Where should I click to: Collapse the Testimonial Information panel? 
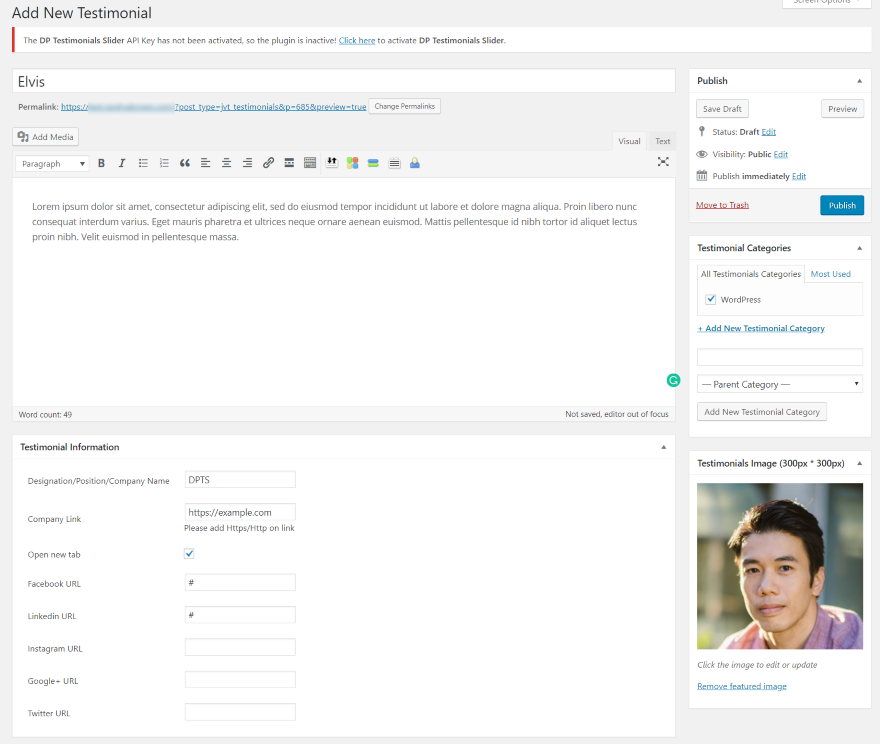pos(664,447)
